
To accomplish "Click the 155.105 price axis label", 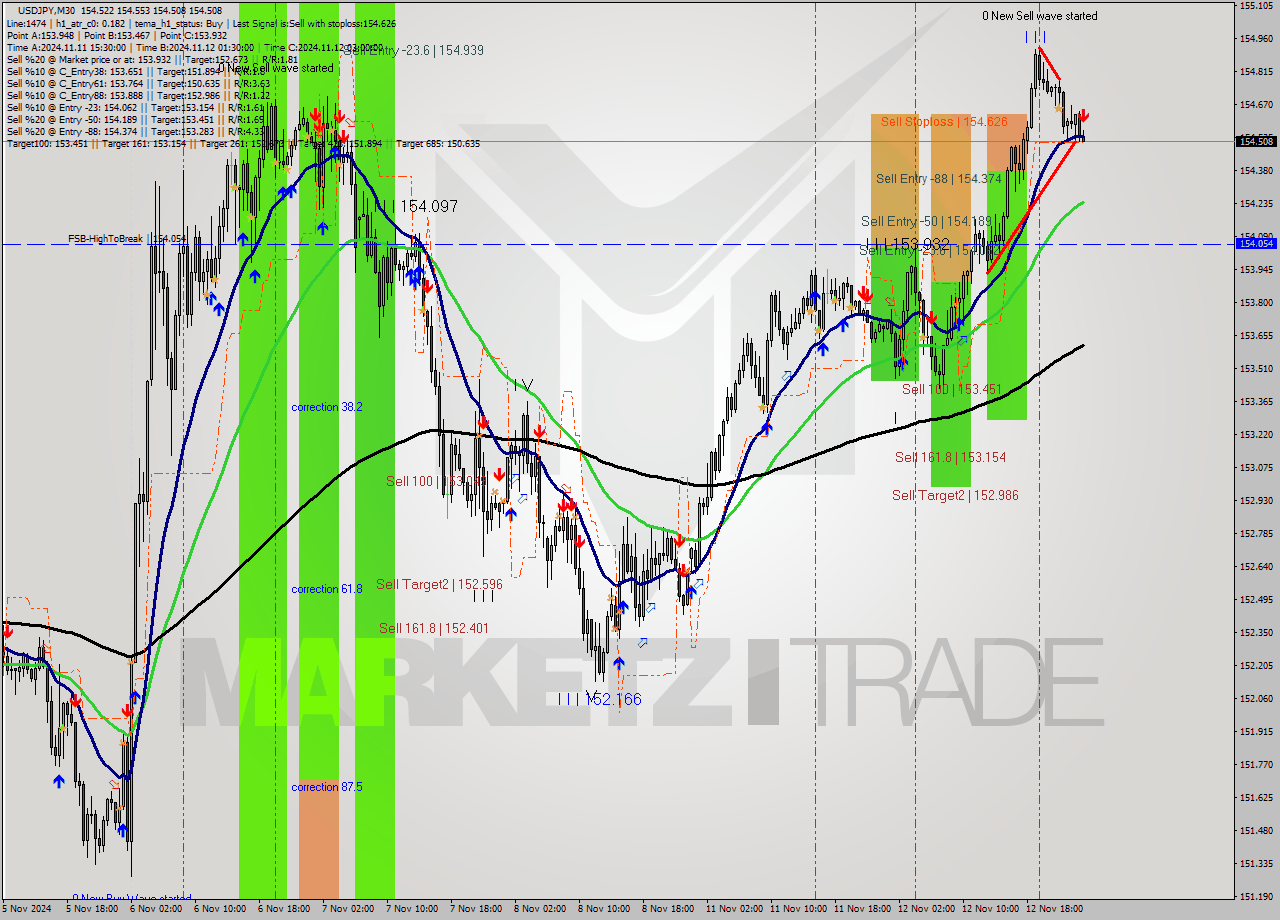I will pos(1256,6).
